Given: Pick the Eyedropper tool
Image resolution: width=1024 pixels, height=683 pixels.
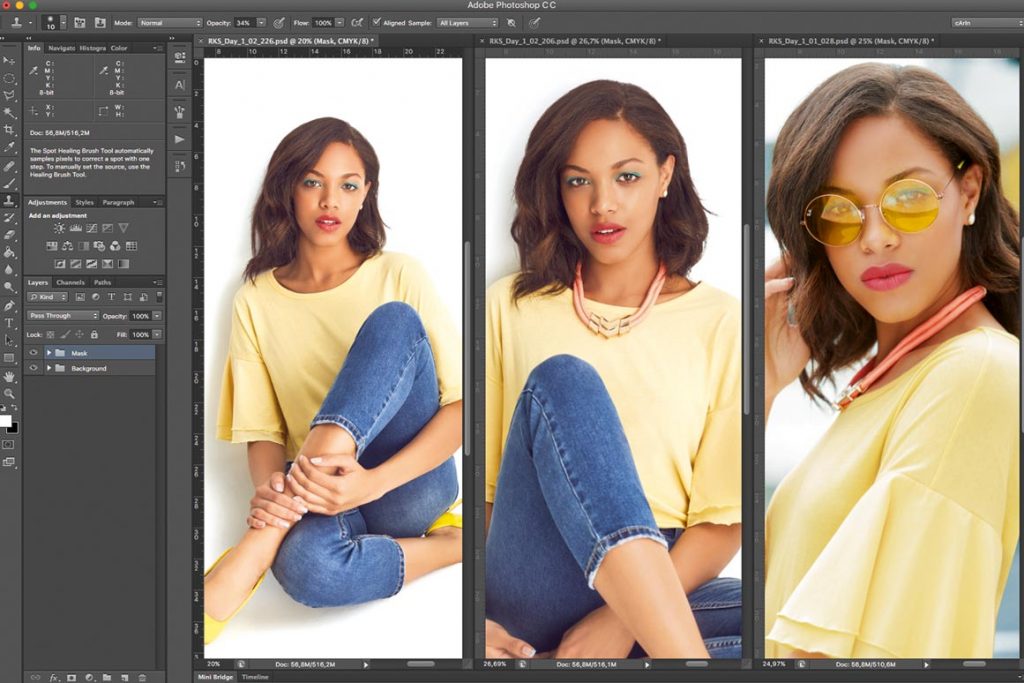Looking at the screenshot, I should [x=9, y=148].
